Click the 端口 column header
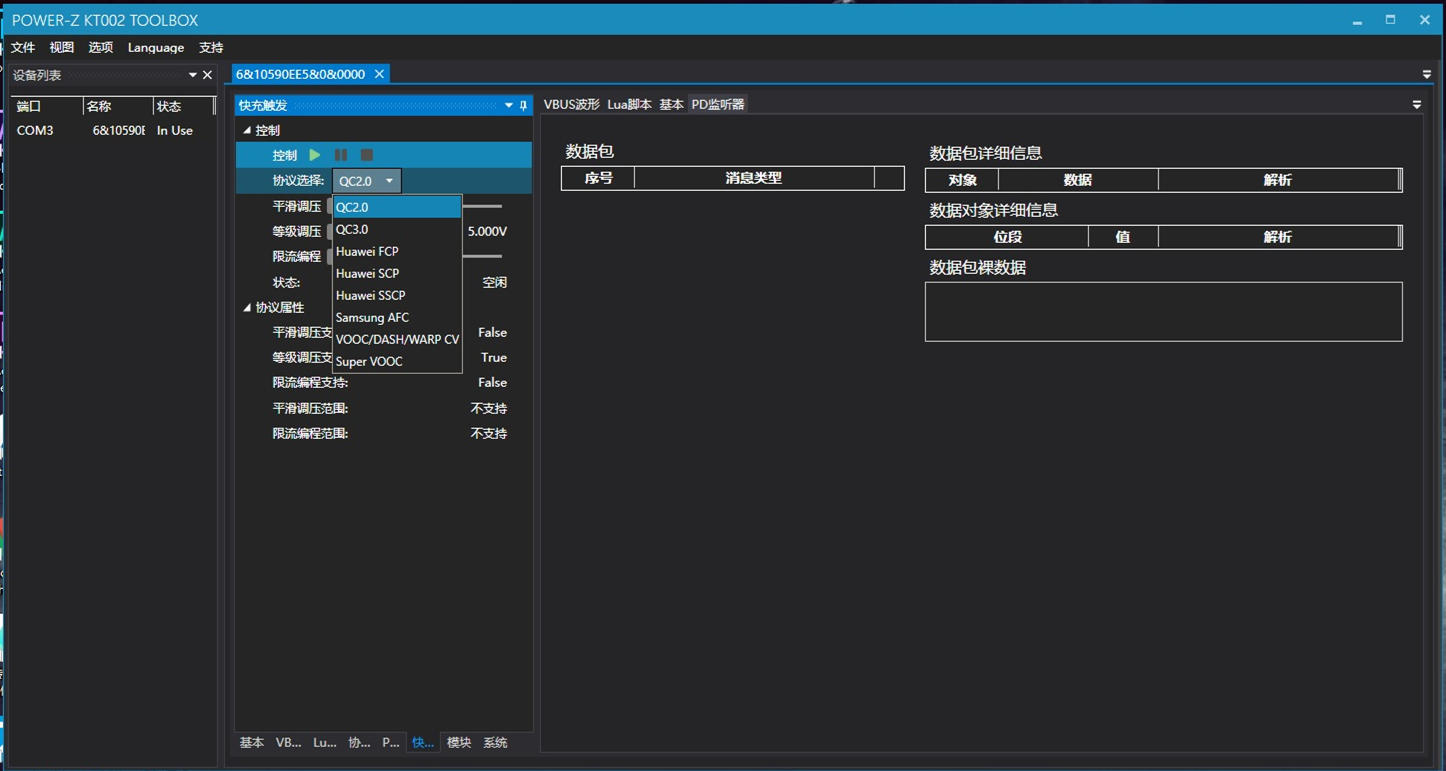The width and height of the screenshot is (1446, 771). [x=47, y=106]
